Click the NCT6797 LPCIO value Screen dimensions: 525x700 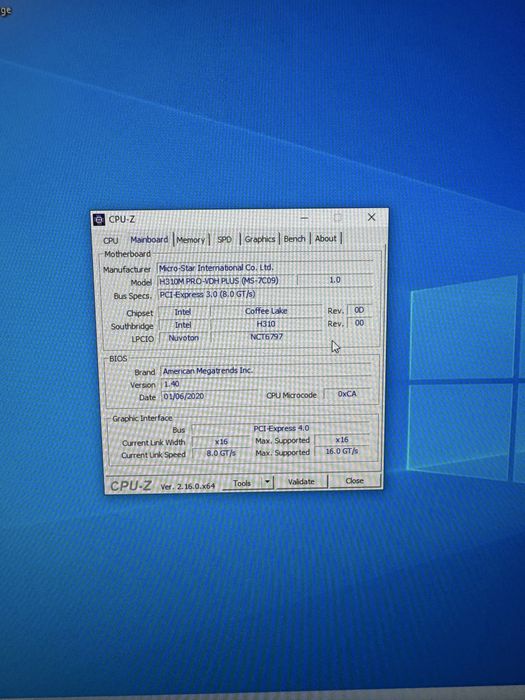click(x=267, y=337)
